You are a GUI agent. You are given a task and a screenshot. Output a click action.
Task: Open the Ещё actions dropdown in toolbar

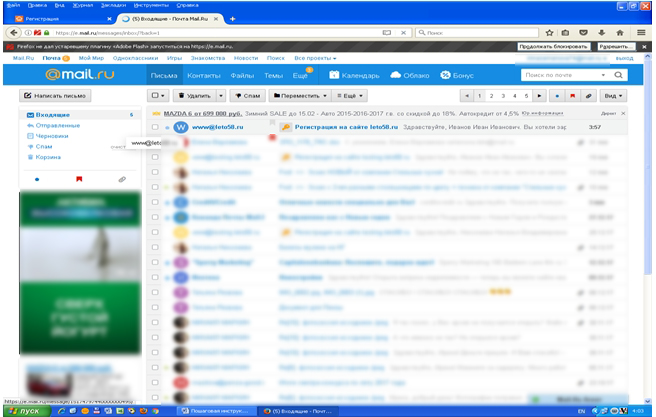coord(349,96)
